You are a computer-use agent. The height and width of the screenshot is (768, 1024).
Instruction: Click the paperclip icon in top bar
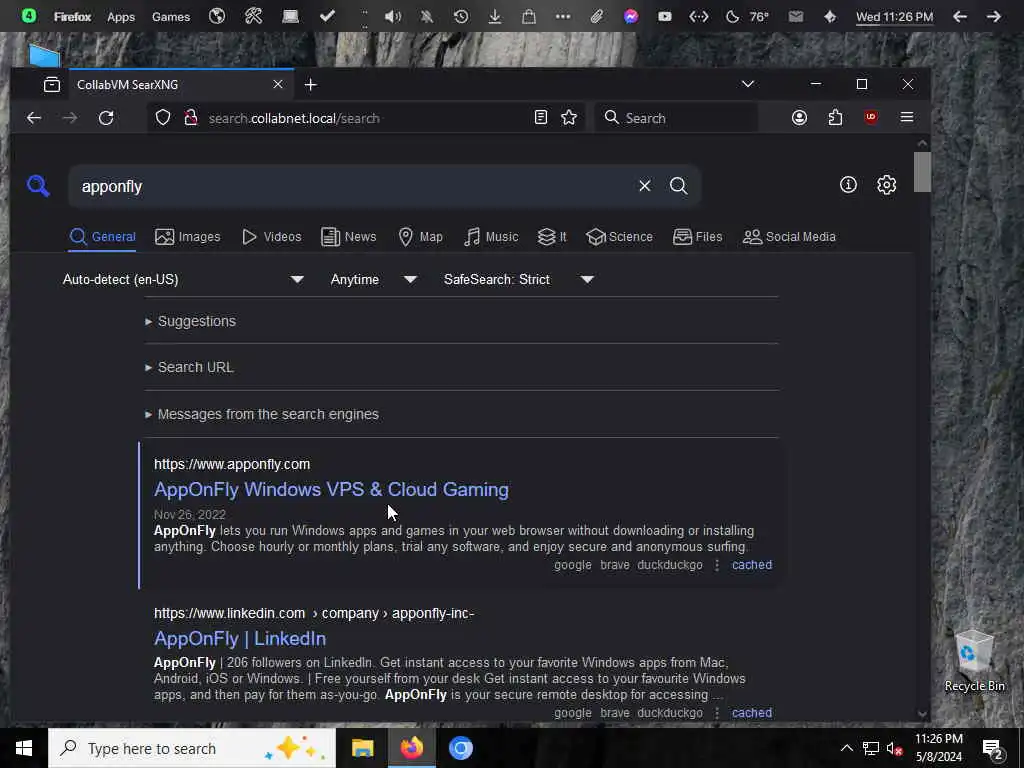pyautogui.click(x=597, y=16)
